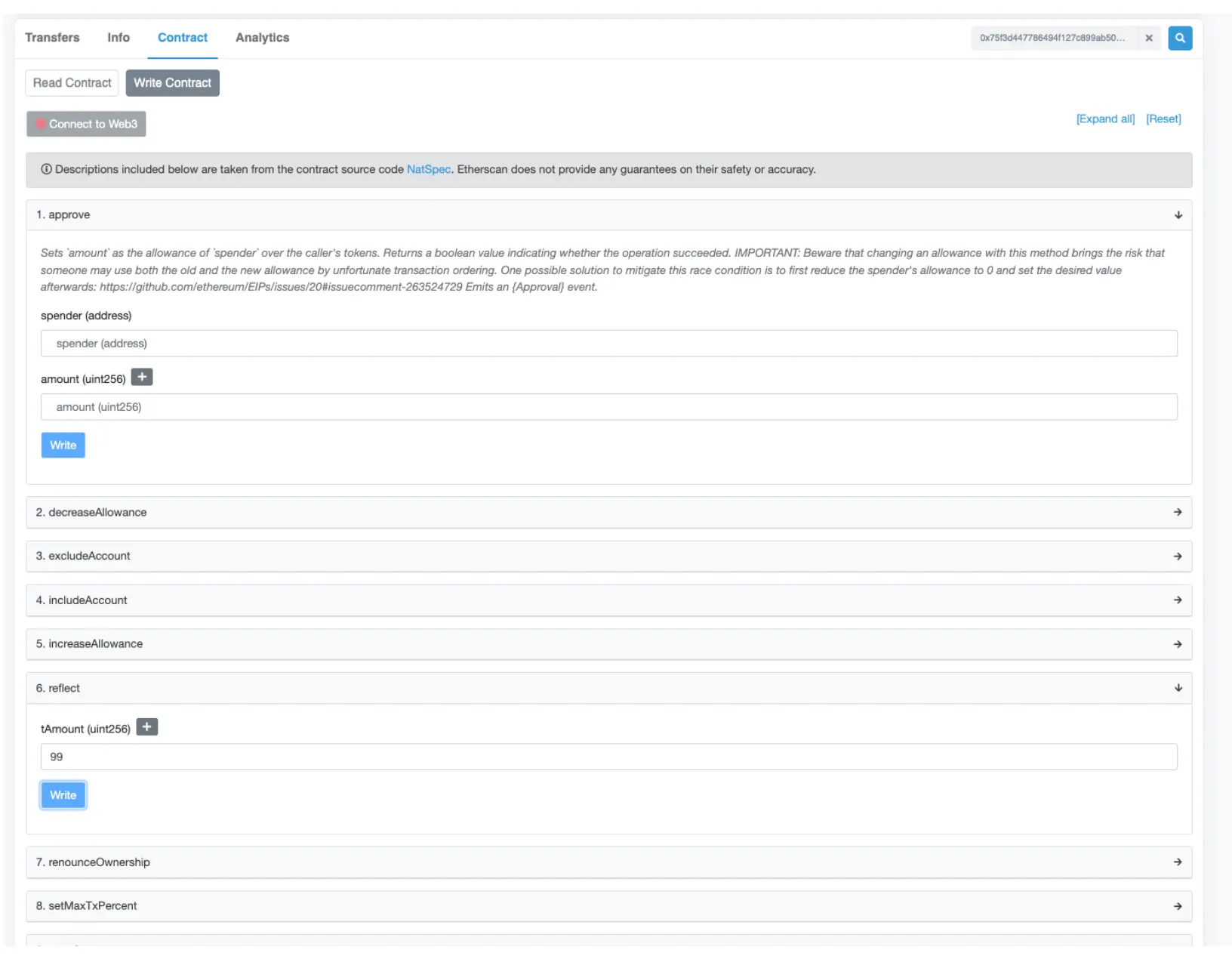Click the arrow icon on the decreaseAllowance row
The width and height of the screenshot is (1232, 959).
pos(1178,512)
